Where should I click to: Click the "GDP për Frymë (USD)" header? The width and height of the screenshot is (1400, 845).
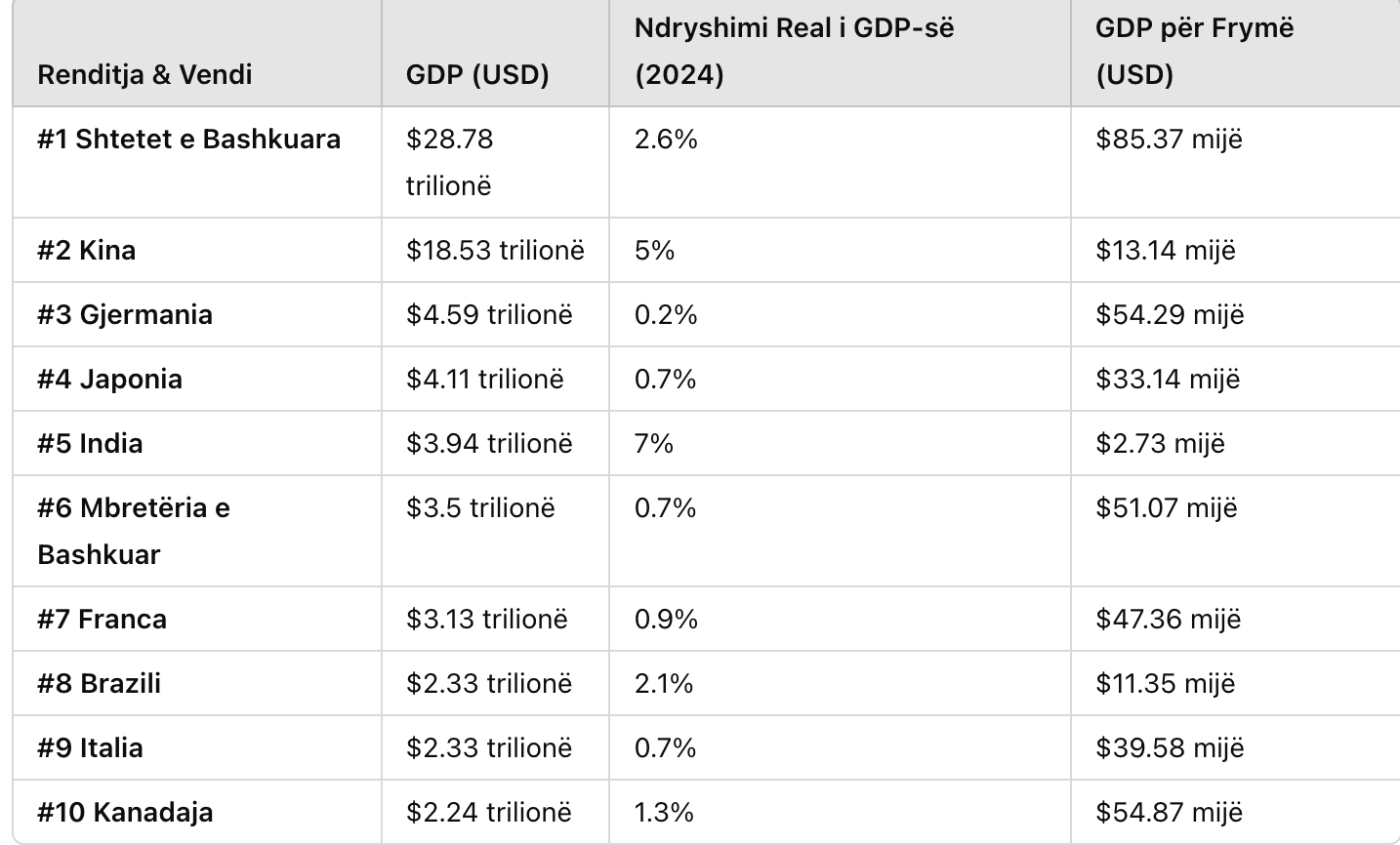tap(1194, 51)
